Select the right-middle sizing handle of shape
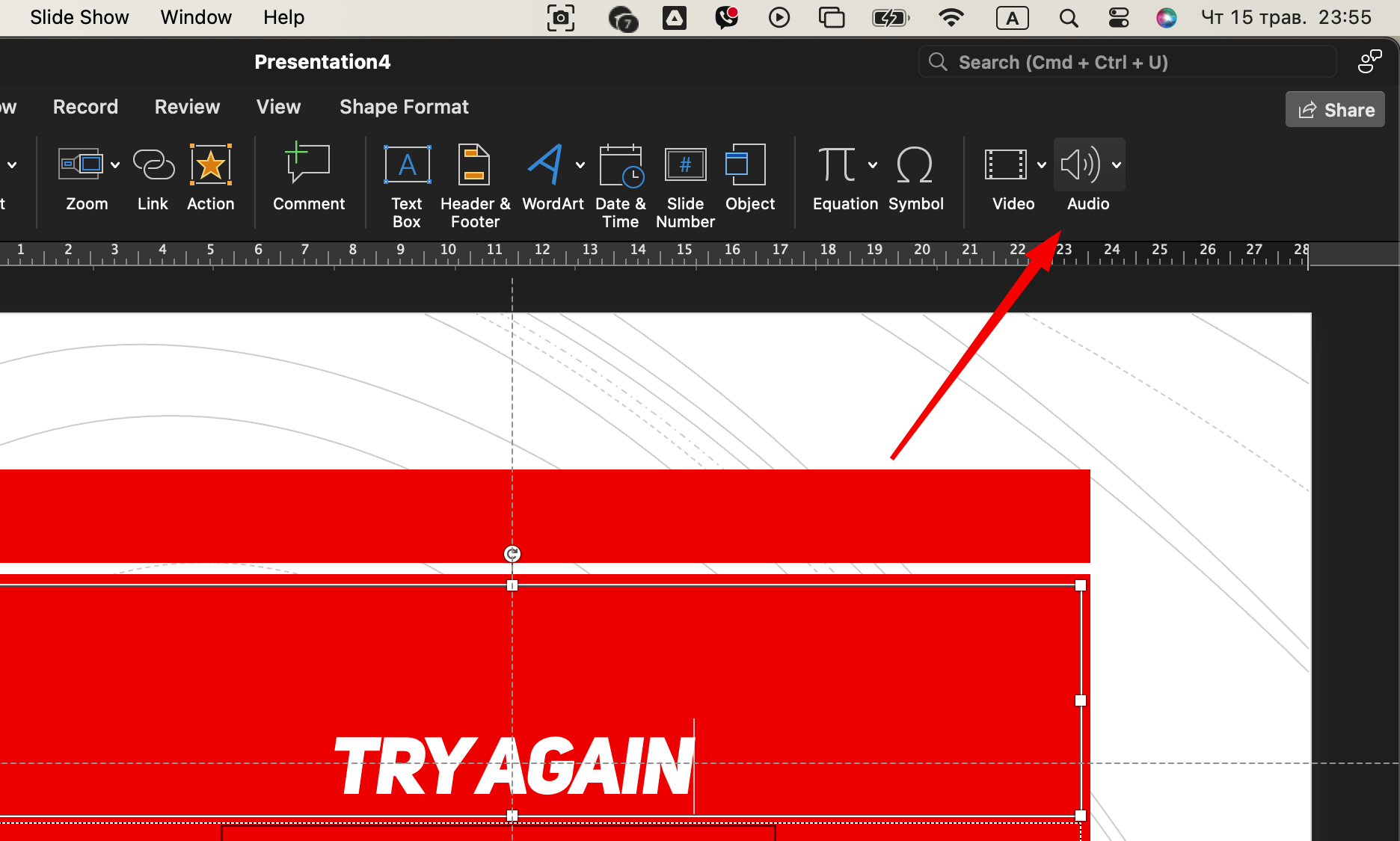 pos(1081,700)
